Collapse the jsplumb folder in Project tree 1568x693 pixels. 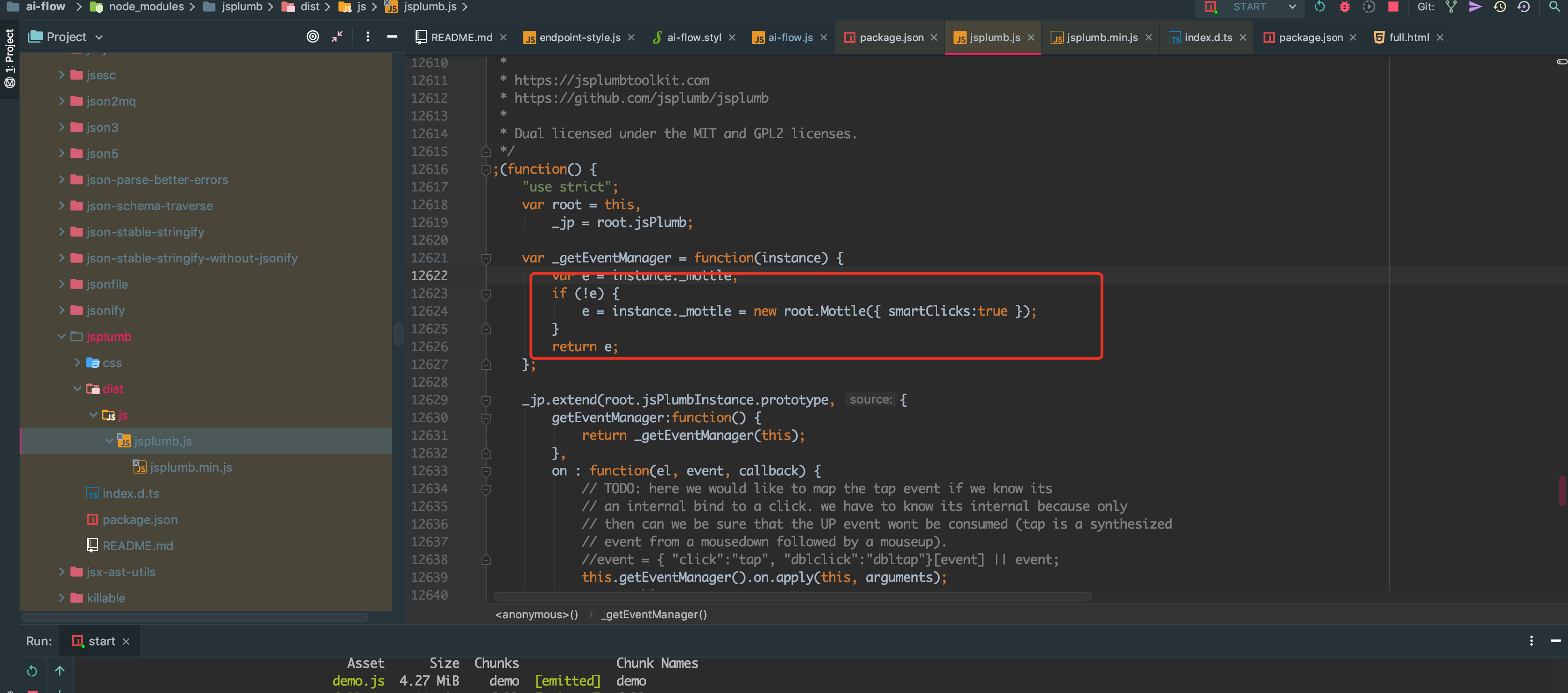[x=62, y=336]
